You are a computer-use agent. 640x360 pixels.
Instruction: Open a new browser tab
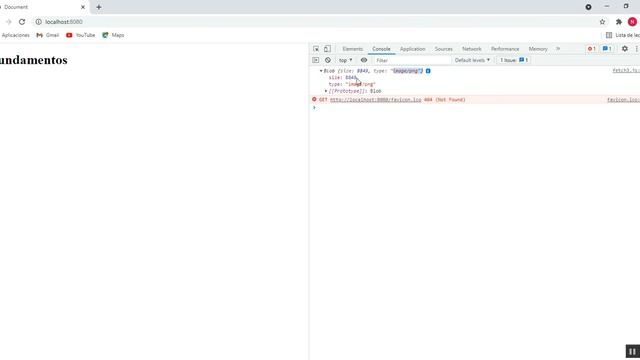[x=99, y=7]
